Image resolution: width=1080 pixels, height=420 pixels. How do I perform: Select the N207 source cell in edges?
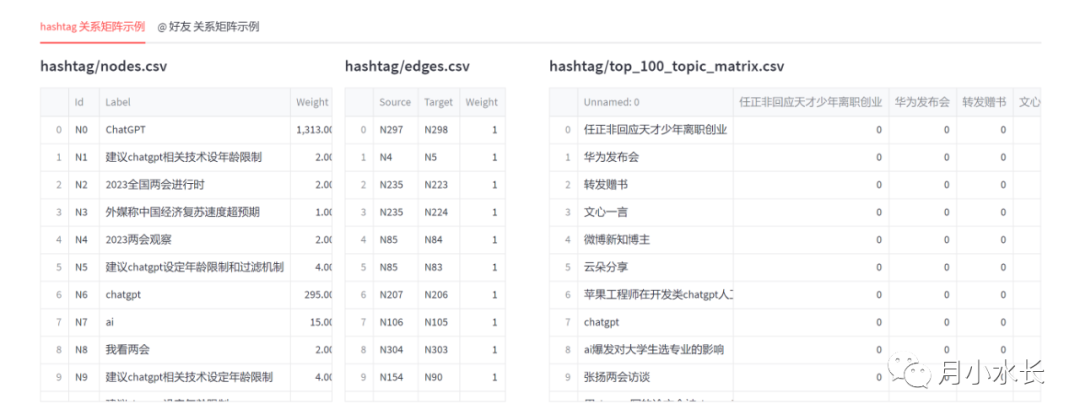pyautogui.click(x=395, y=295)
